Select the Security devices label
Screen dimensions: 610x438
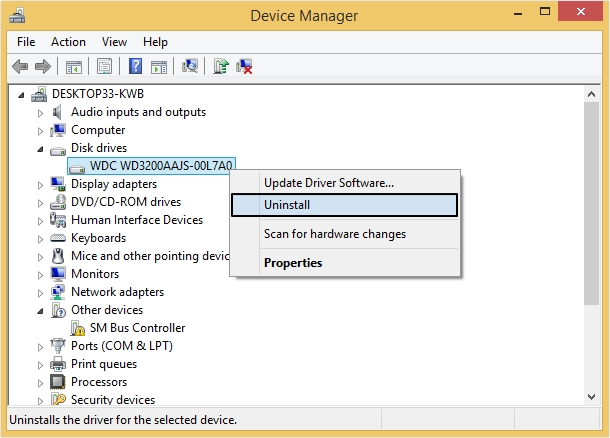pyautogui.click(x=113, y=399)
